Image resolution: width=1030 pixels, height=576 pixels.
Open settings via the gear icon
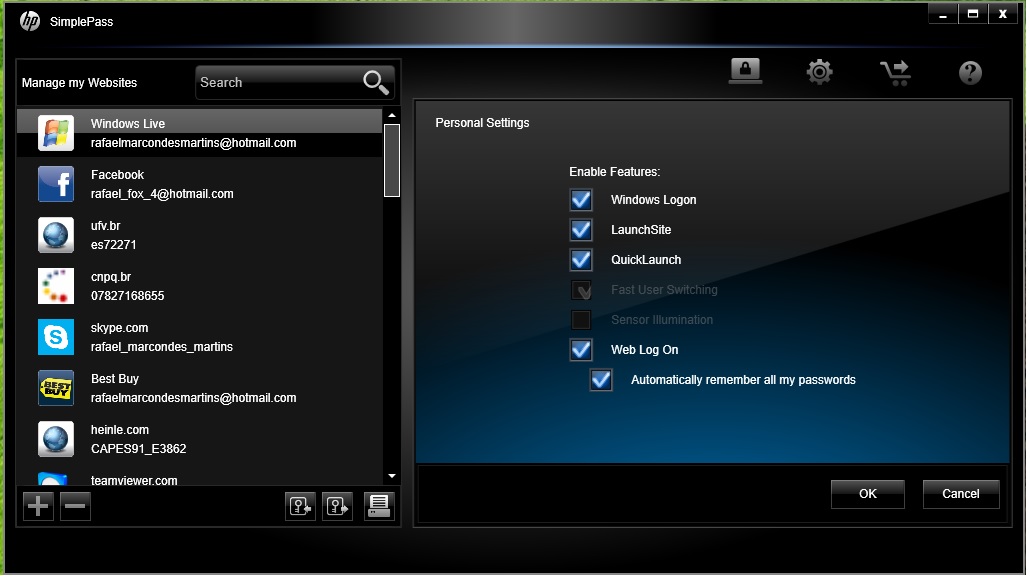click(x=819, y=72)
